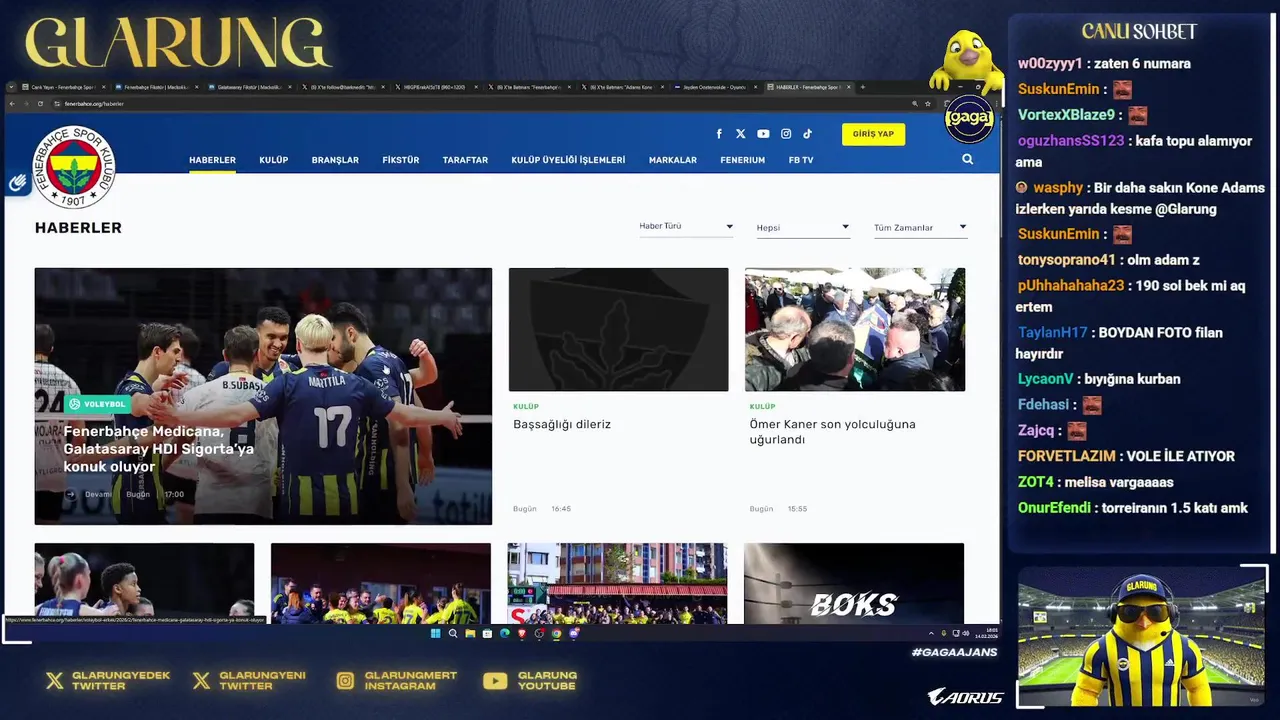Open the Haber Türü dropdown
This screenshot has width=1280, height=720.
click(686, 227)
